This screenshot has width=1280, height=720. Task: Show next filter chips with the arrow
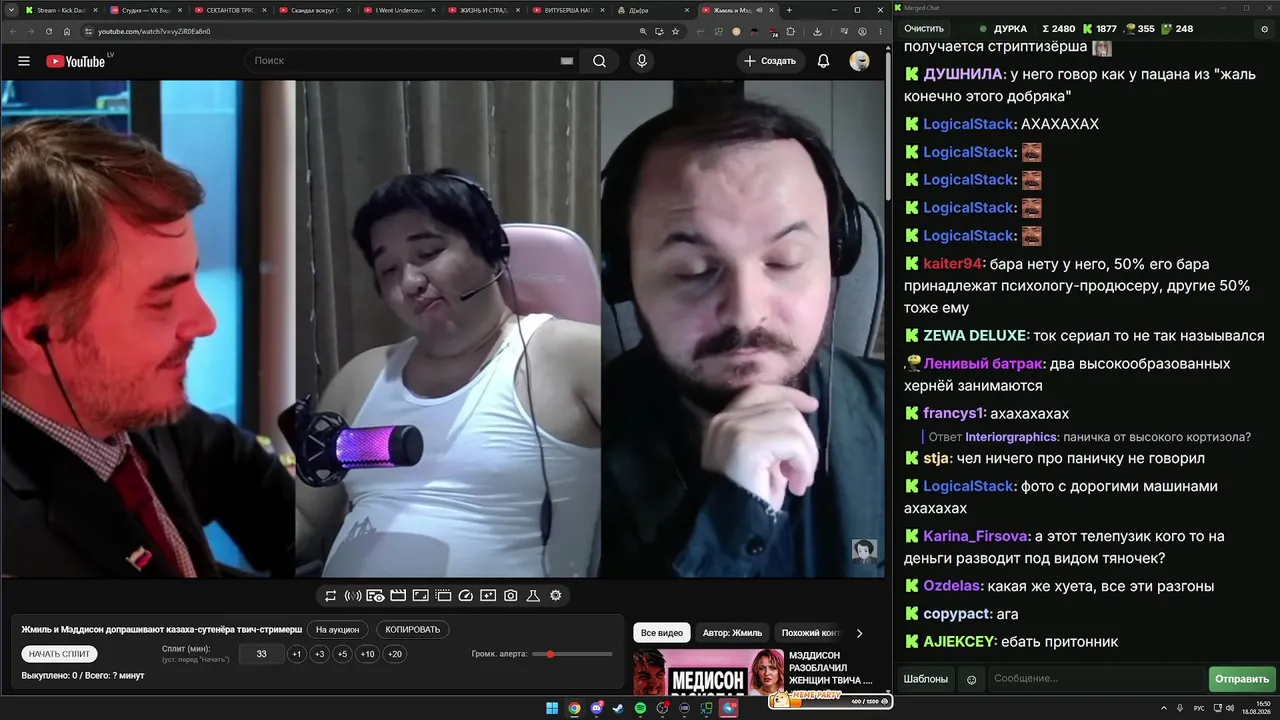859,633
